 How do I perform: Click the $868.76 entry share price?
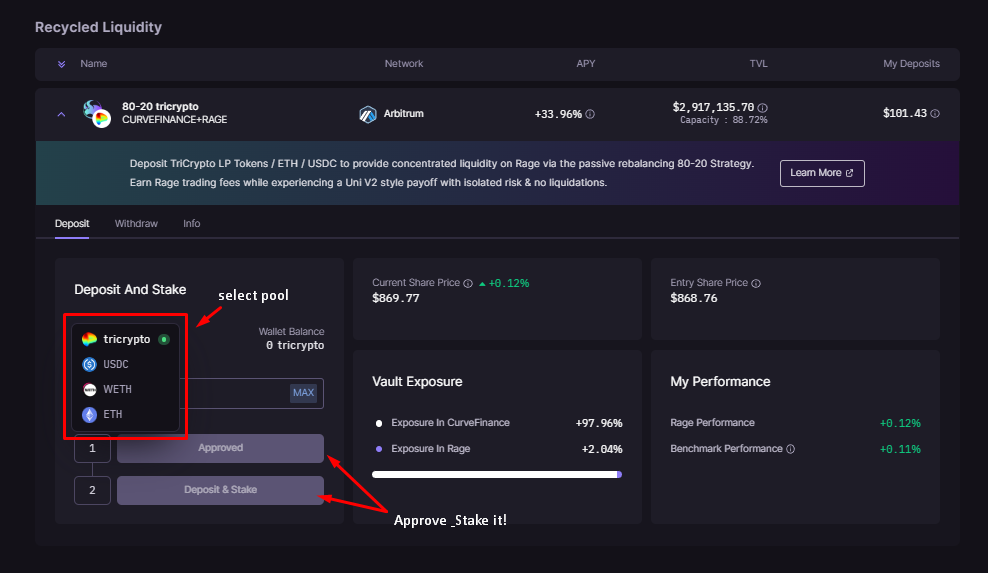[x=694, y=298]
